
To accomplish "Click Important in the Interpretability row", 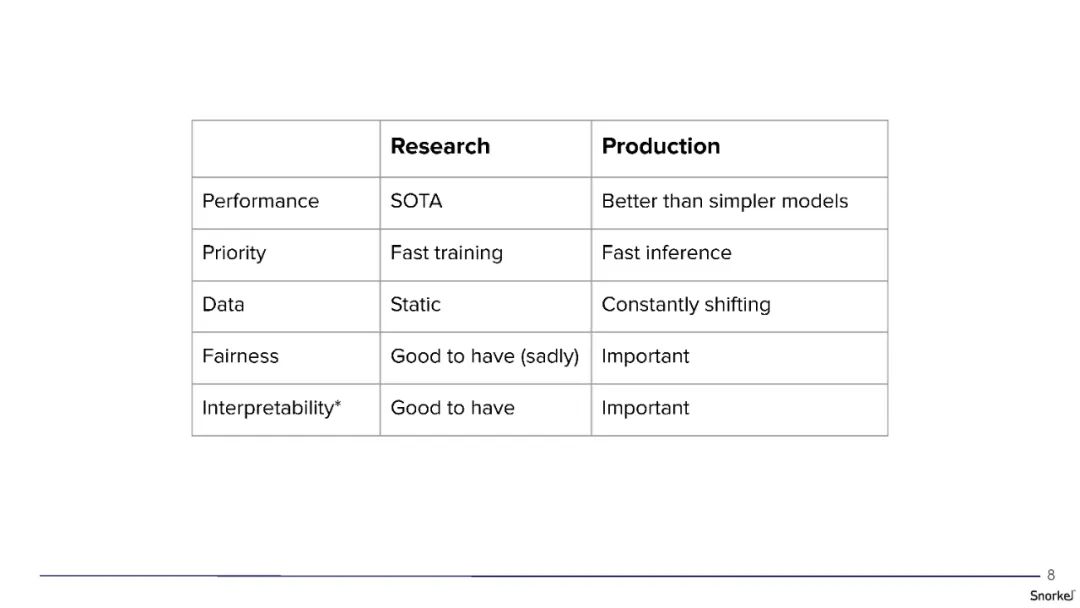I will coord(645,408).
